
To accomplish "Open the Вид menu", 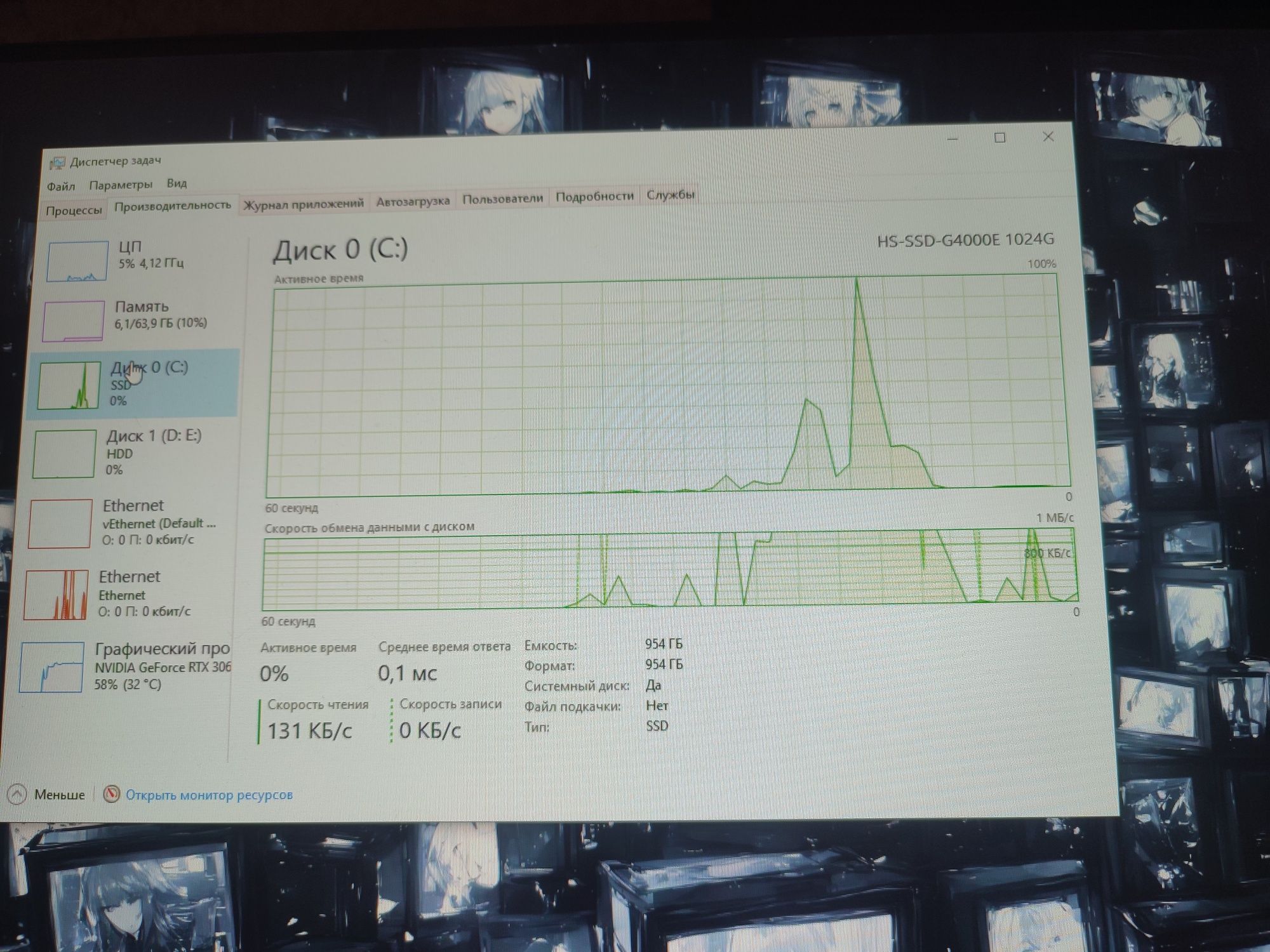I will tap(177, 183).
